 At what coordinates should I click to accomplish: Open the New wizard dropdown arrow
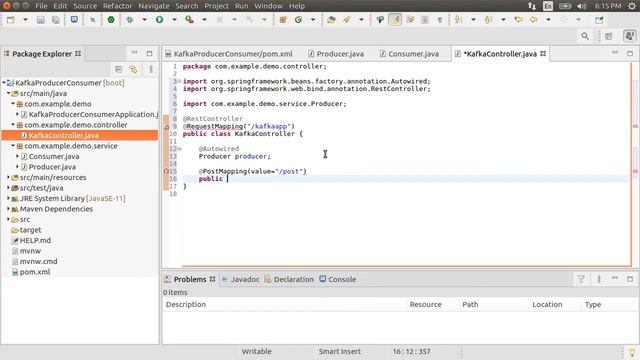pos(25,20)
